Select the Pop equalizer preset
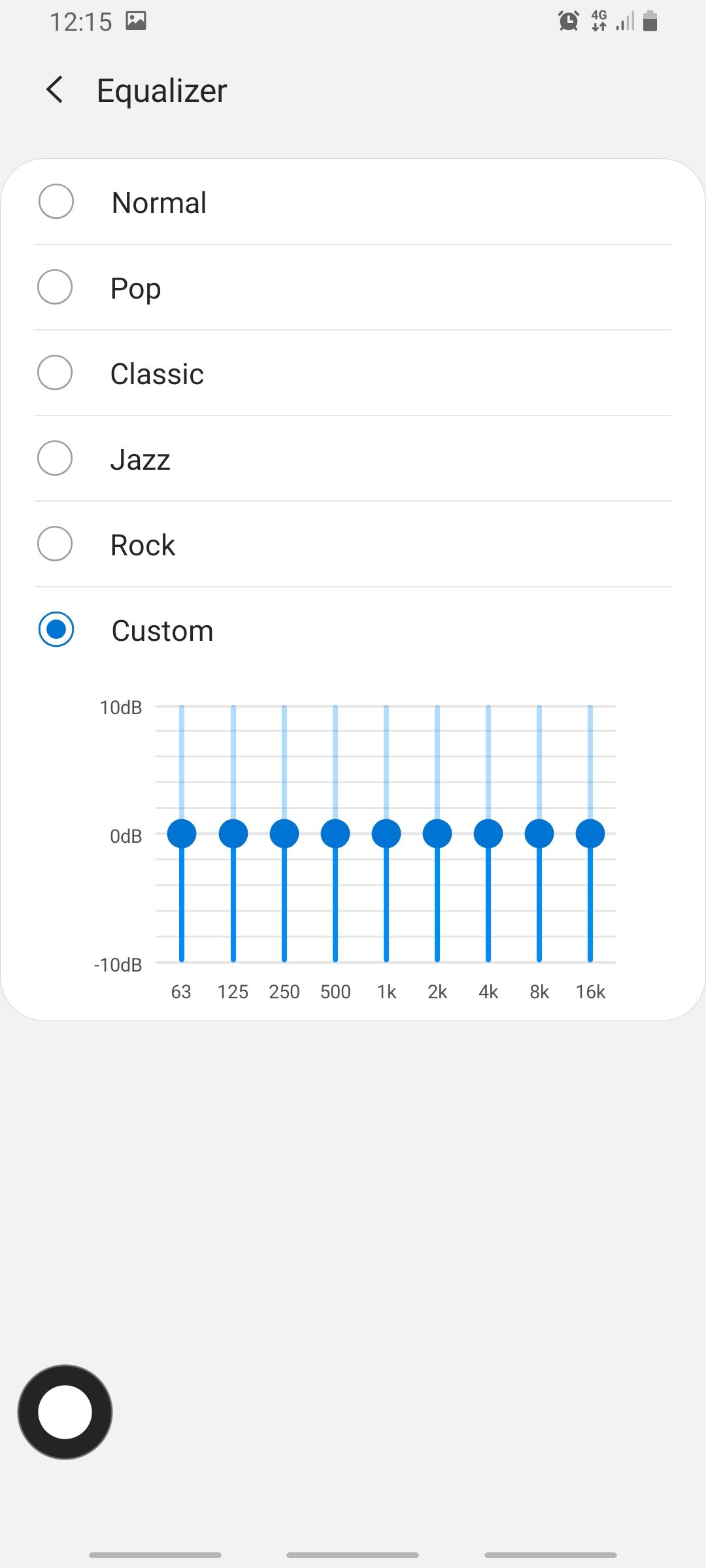Image resolution: width=706 pixels, height=1568 pixels. coord(55,287)
